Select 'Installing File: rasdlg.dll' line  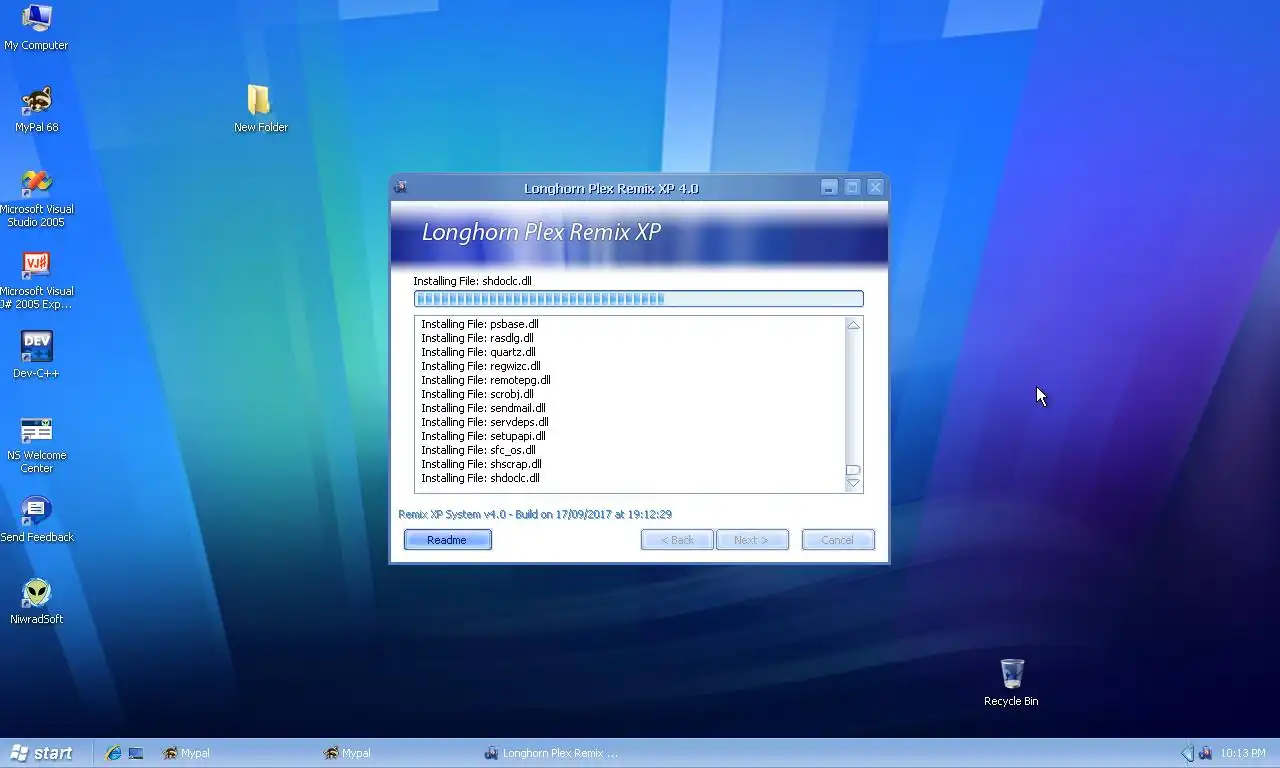[x=477, y=338]
